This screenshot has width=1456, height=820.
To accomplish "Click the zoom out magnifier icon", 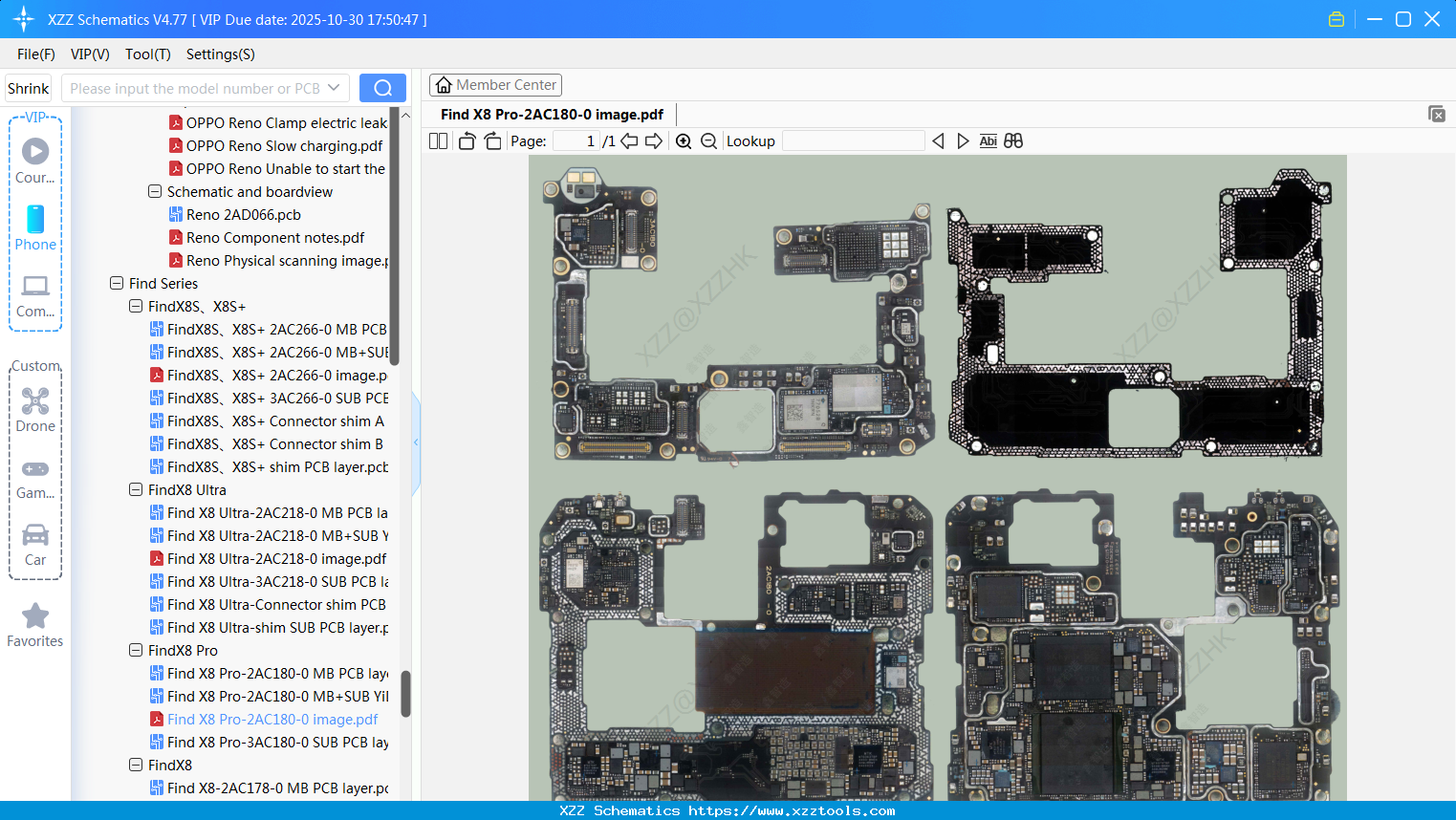I will coord(708,141).
